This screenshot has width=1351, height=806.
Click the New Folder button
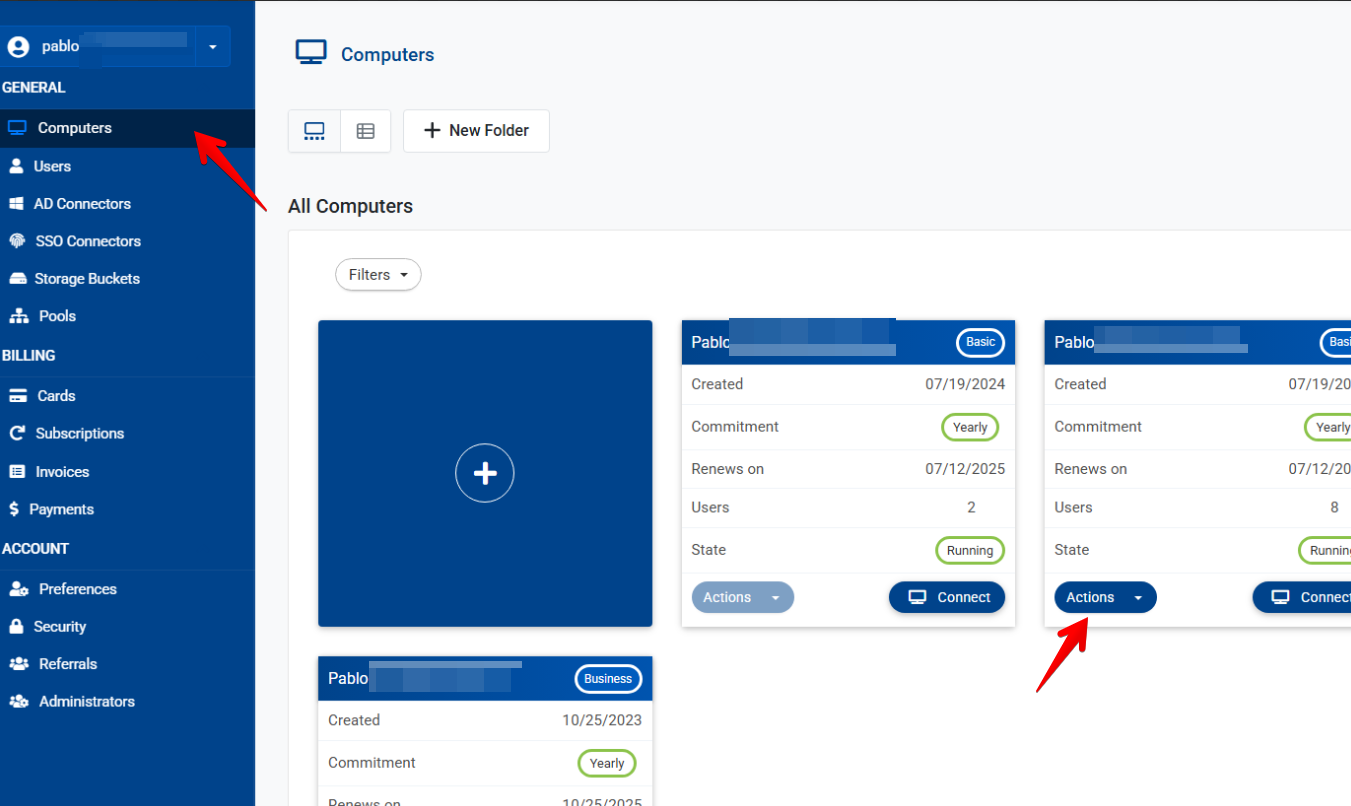coord(476,131)
